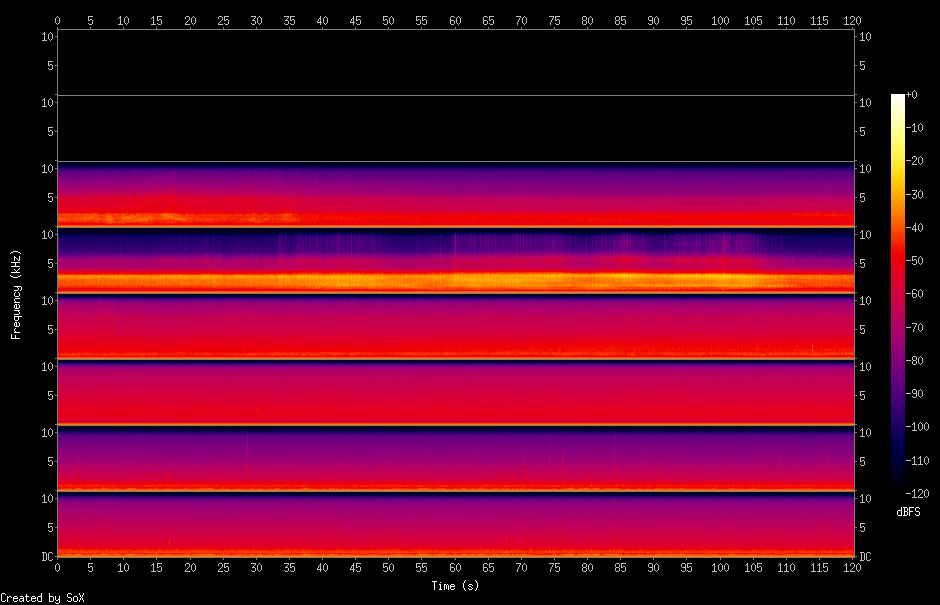Click the color scale bar for dBFS

(897, 293)
